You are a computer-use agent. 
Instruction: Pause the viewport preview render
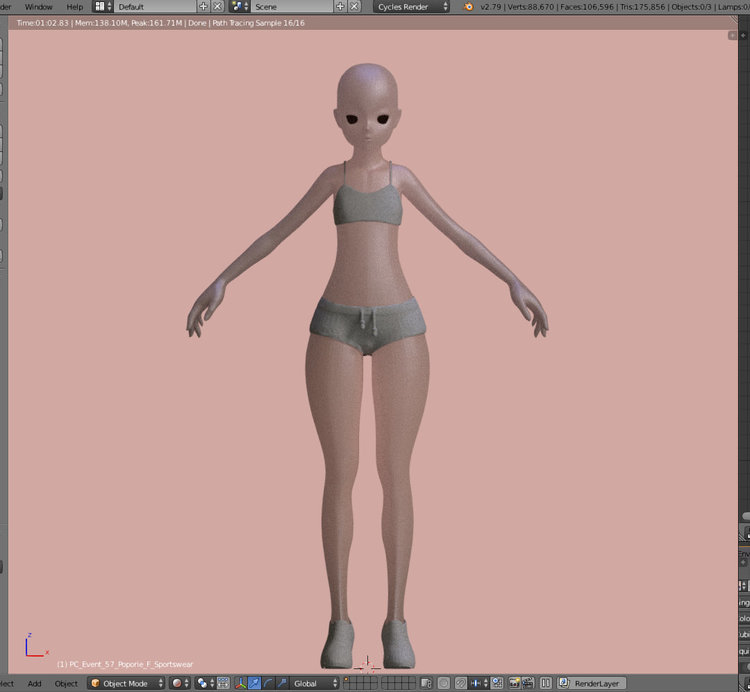point(546,683)
